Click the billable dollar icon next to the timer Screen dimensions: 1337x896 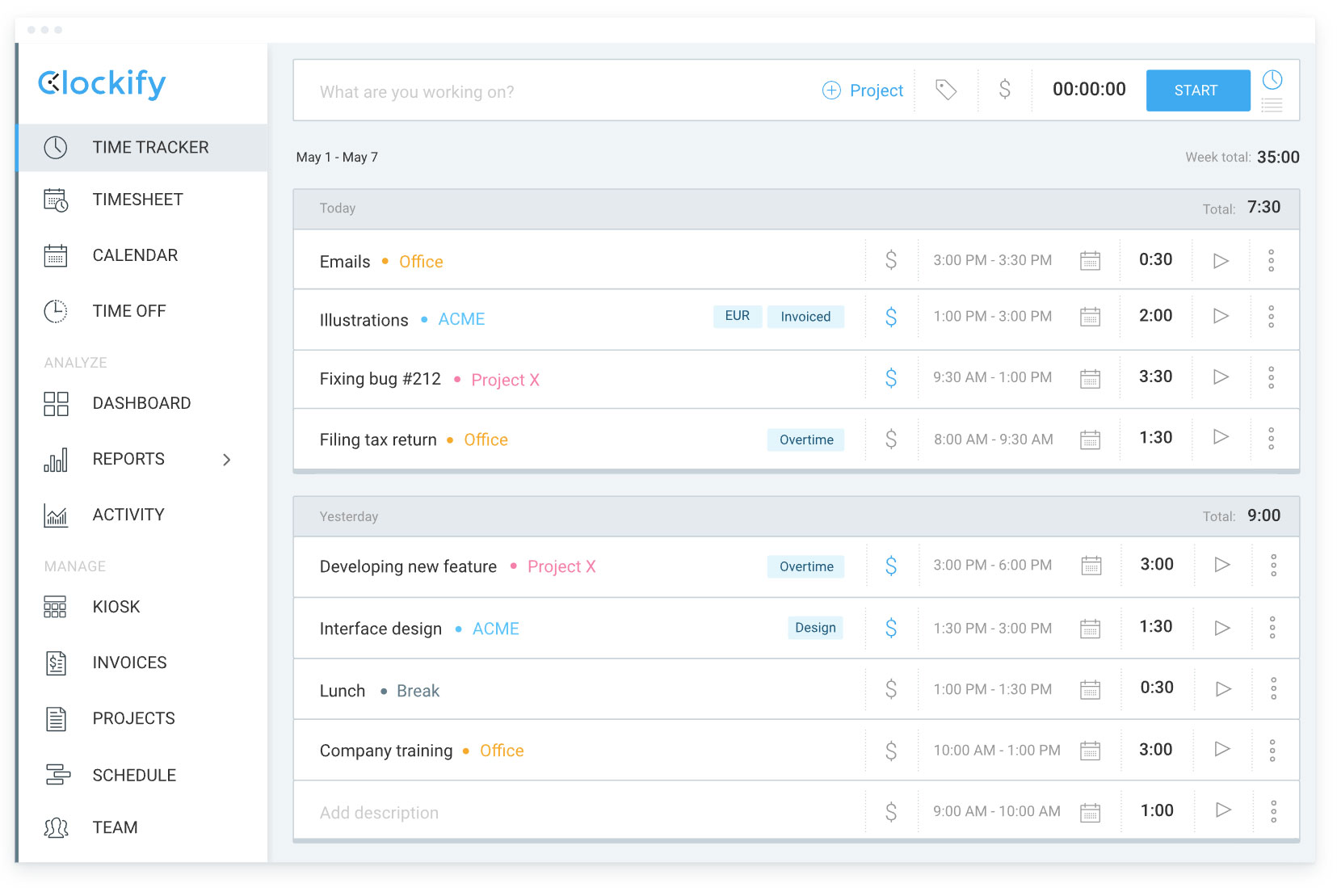(1005, 90)
